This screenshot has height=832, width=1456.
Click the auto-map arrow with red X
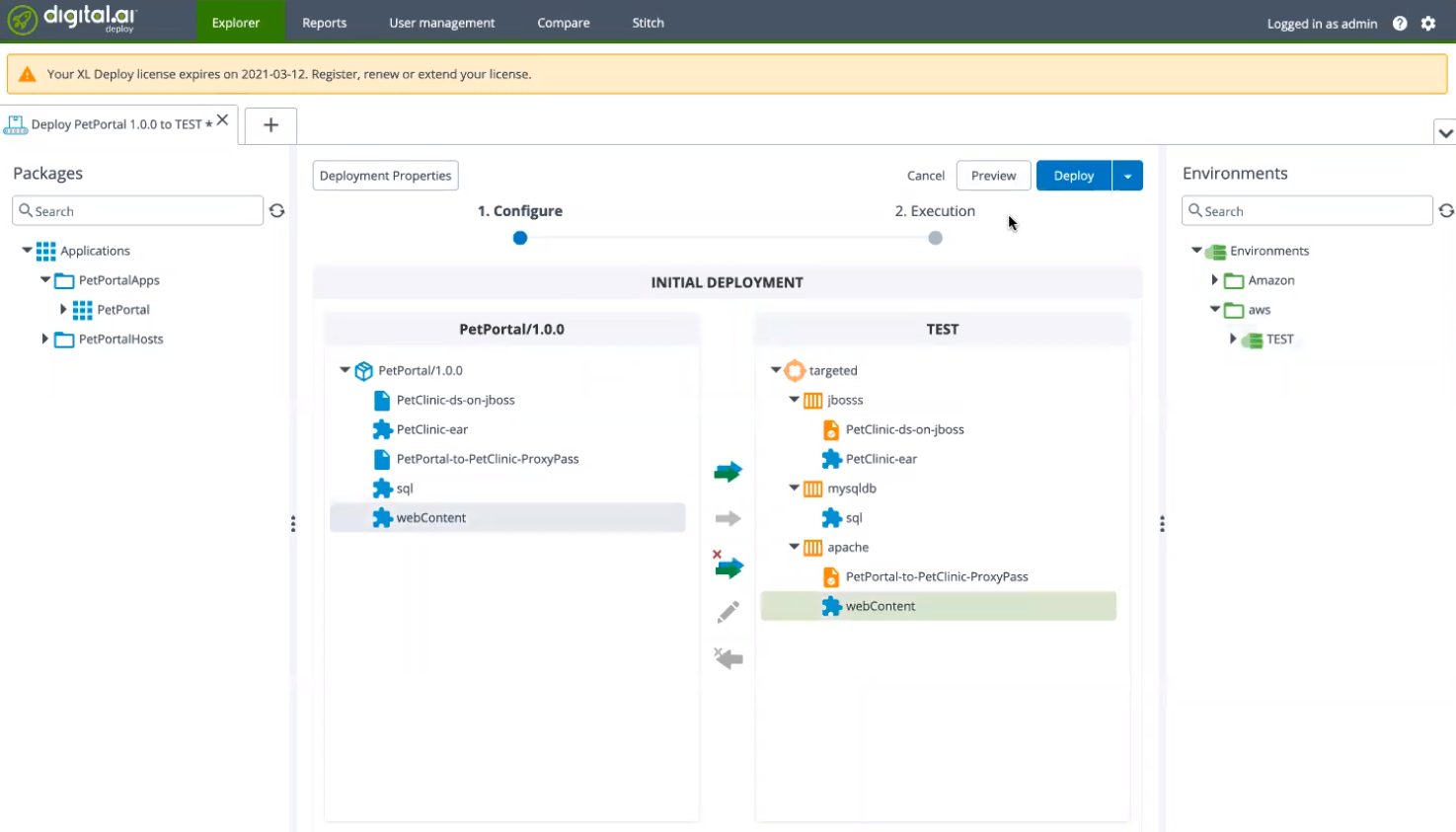[728, 566]
